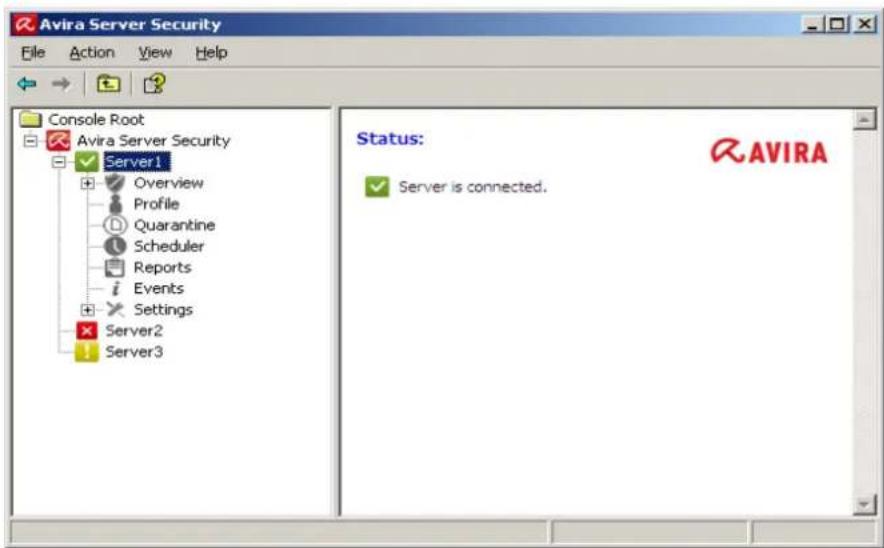Open the Scheduler item

pyautogui.click(x=169, y=246)
